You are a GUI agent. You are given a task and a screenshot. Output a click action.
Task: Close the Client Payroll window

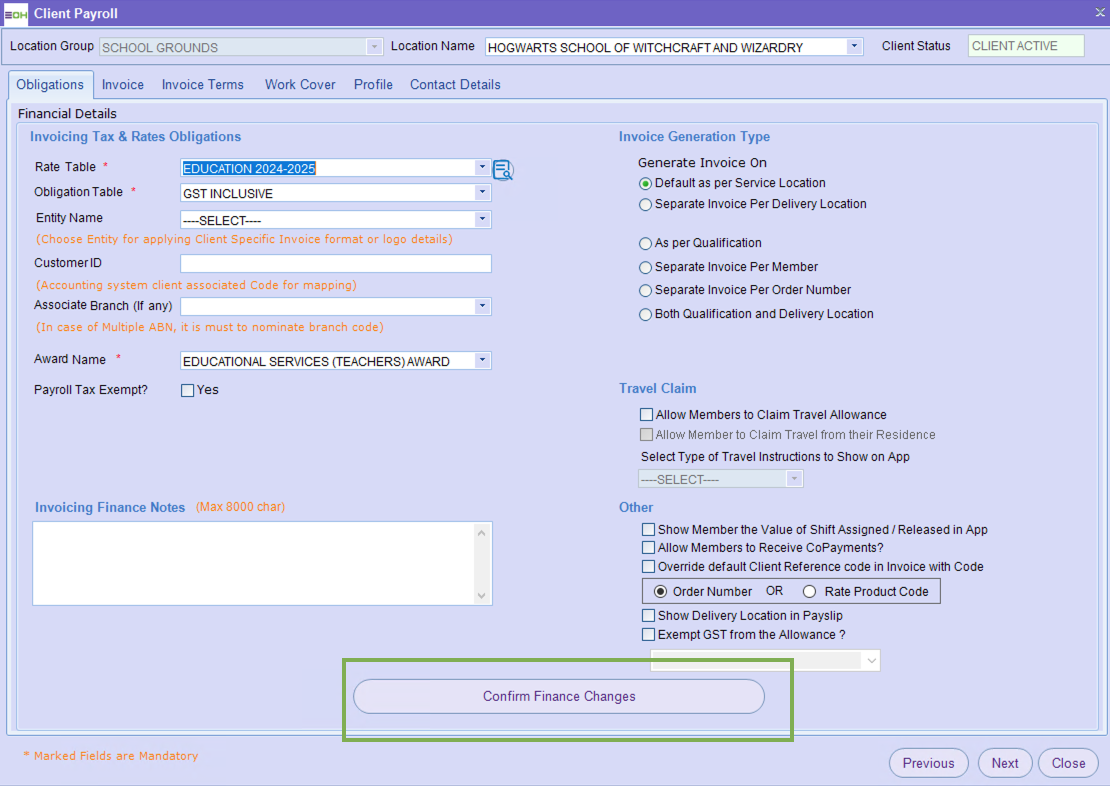[x=1099, y=12]
